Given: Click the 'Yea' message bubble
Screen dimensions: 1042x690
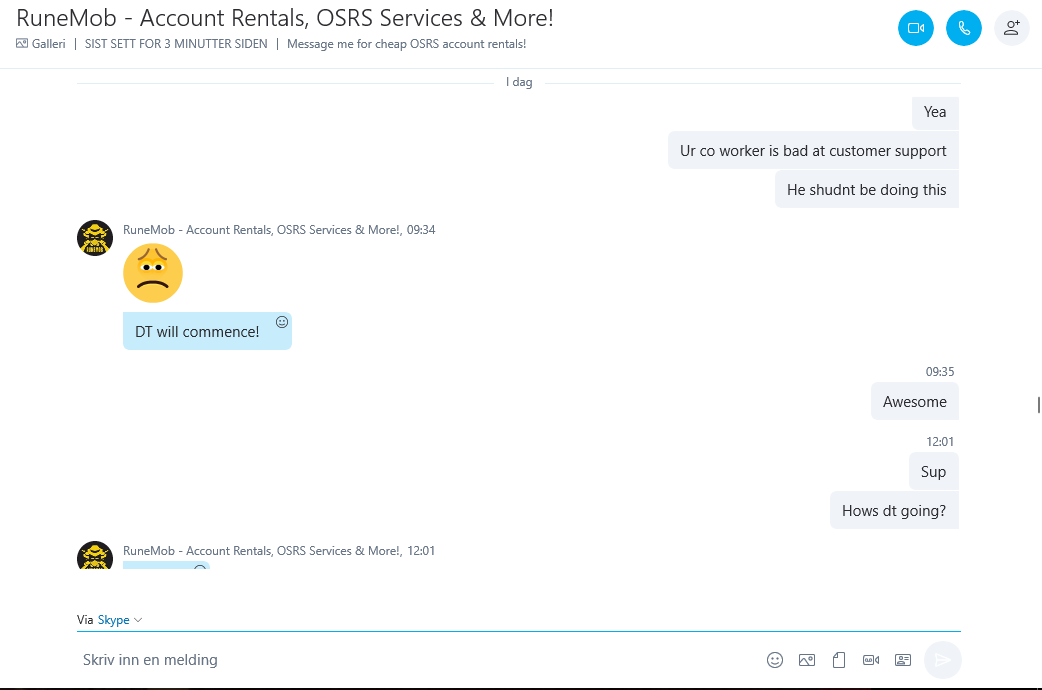Looking at the screenshot, I should pos(936,112).
